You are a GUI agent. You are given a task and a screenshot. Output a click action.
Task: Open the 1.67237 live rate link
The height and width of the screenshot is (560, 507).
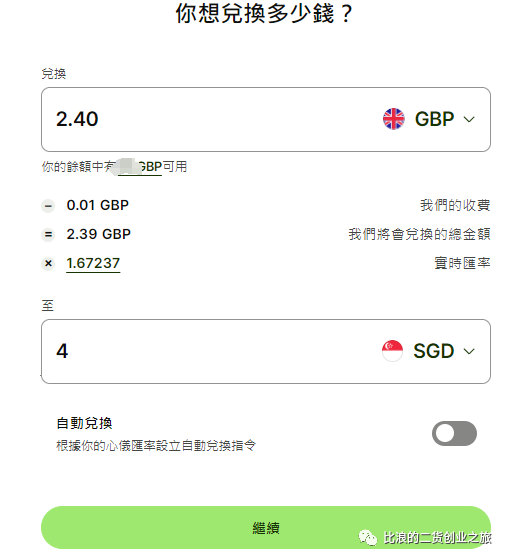(x=93, y=264)
